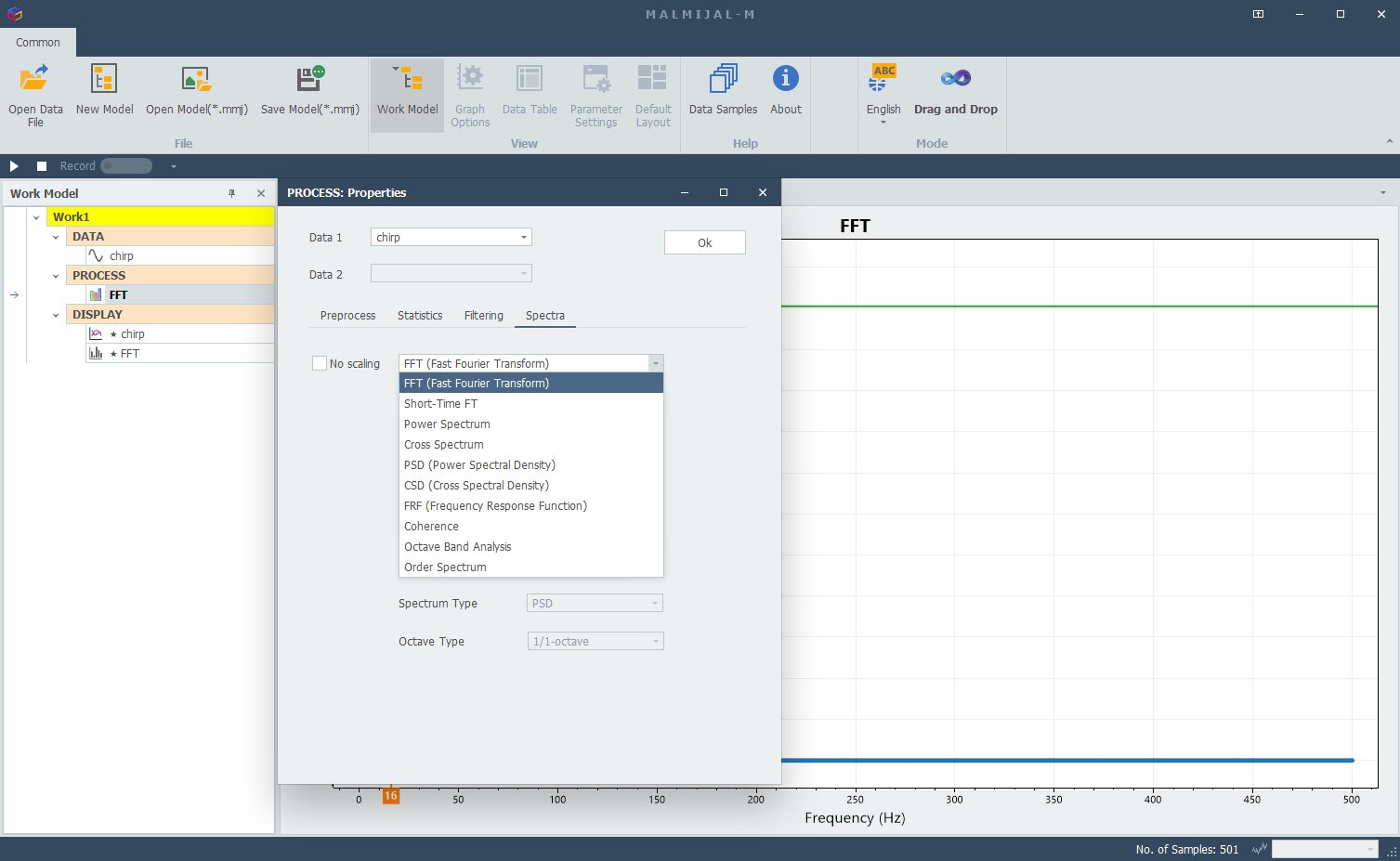Choose FRF (Frequency Response Function)
Screen dimensions: 1400x861
pyautogui.click(x=531, y=505)
